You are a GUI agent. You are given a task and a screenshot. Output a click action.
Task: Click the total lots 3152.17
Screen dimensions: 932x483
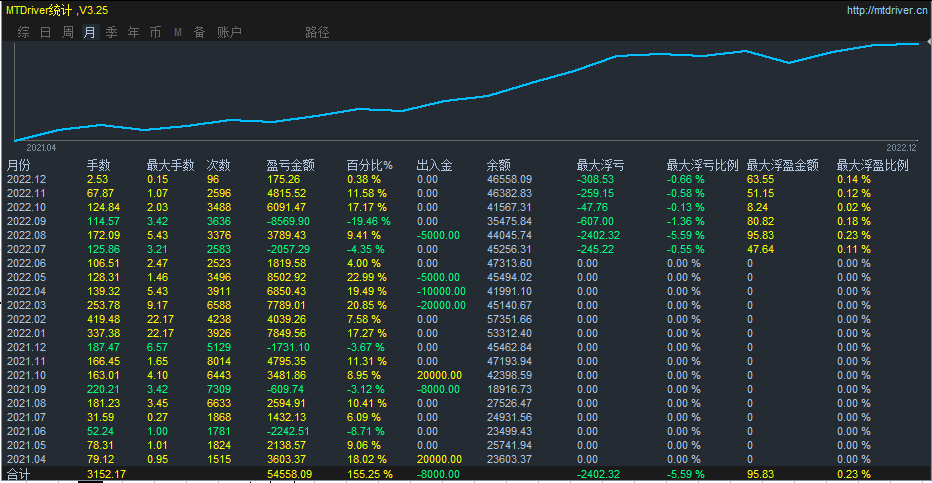[x=106, y=474]
